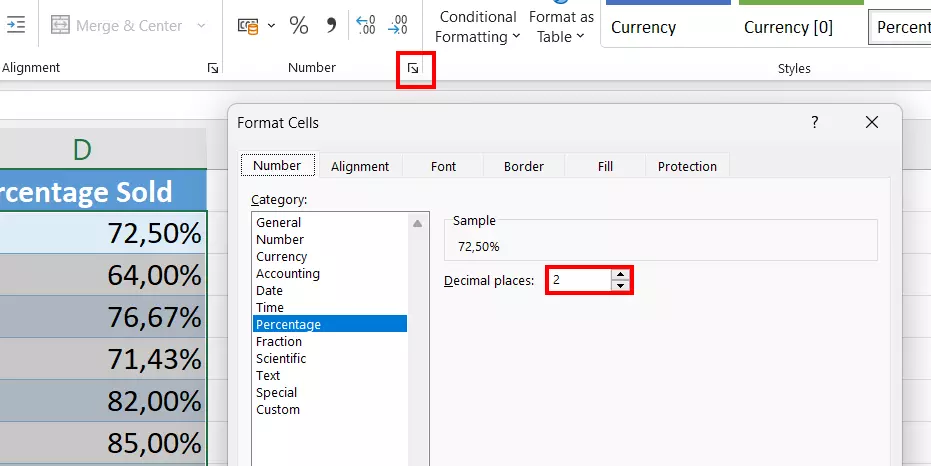Click the Increase Decimal icon

pyautogui.click(x=366, y=26)
